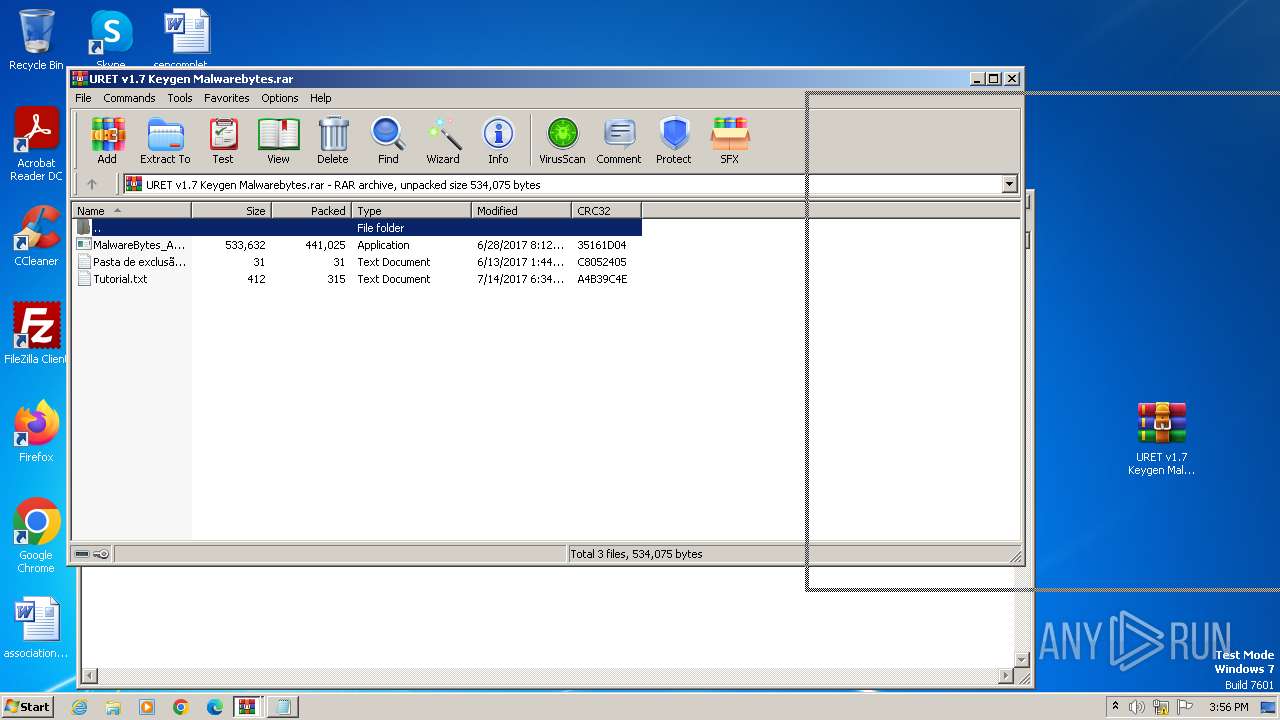Click the background window's scroll right arrow
This screenshot has width=1280, height=720.
(x=1006, y=677)
